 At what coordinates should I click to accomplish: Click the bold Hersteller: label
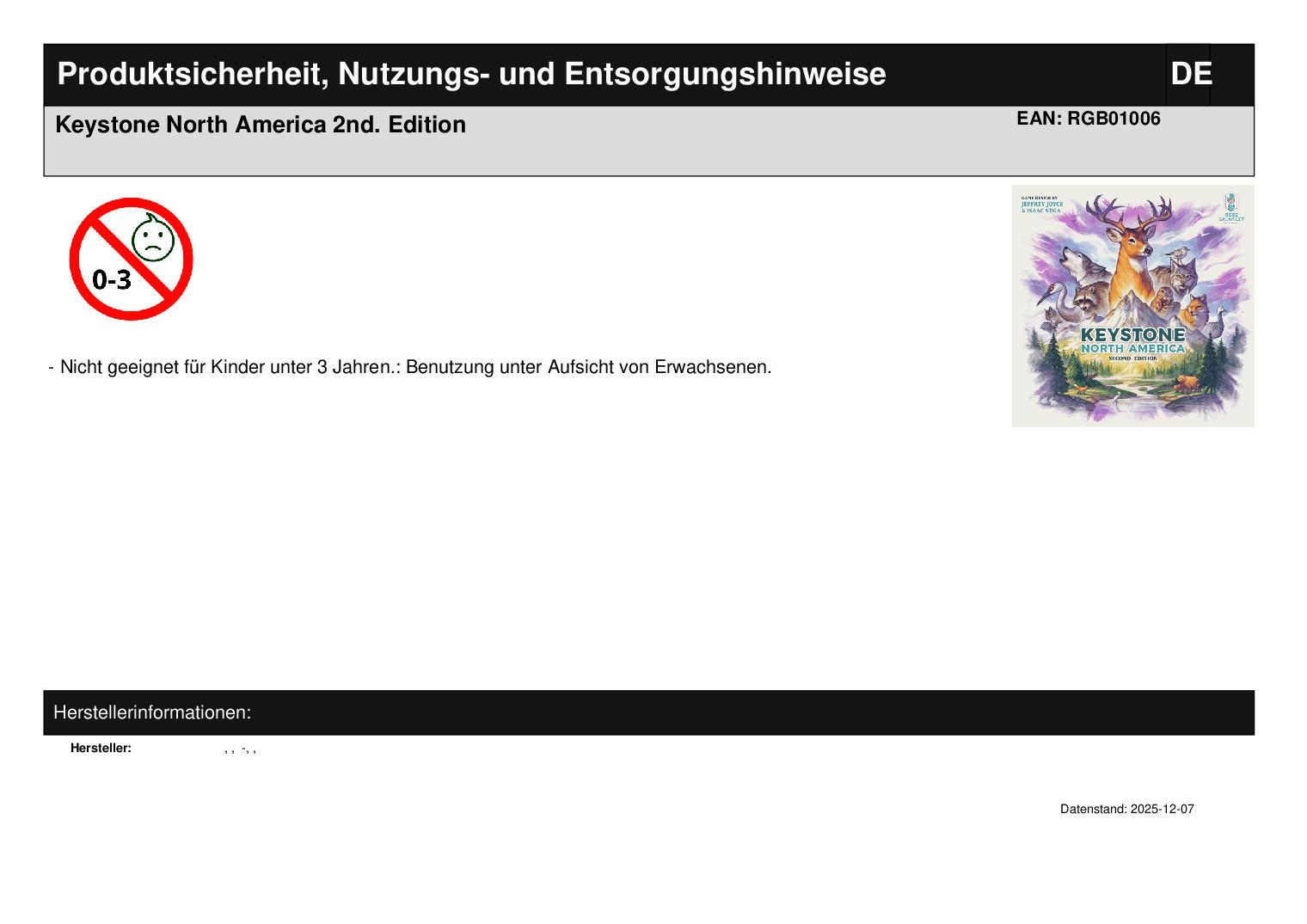point(101,749)
